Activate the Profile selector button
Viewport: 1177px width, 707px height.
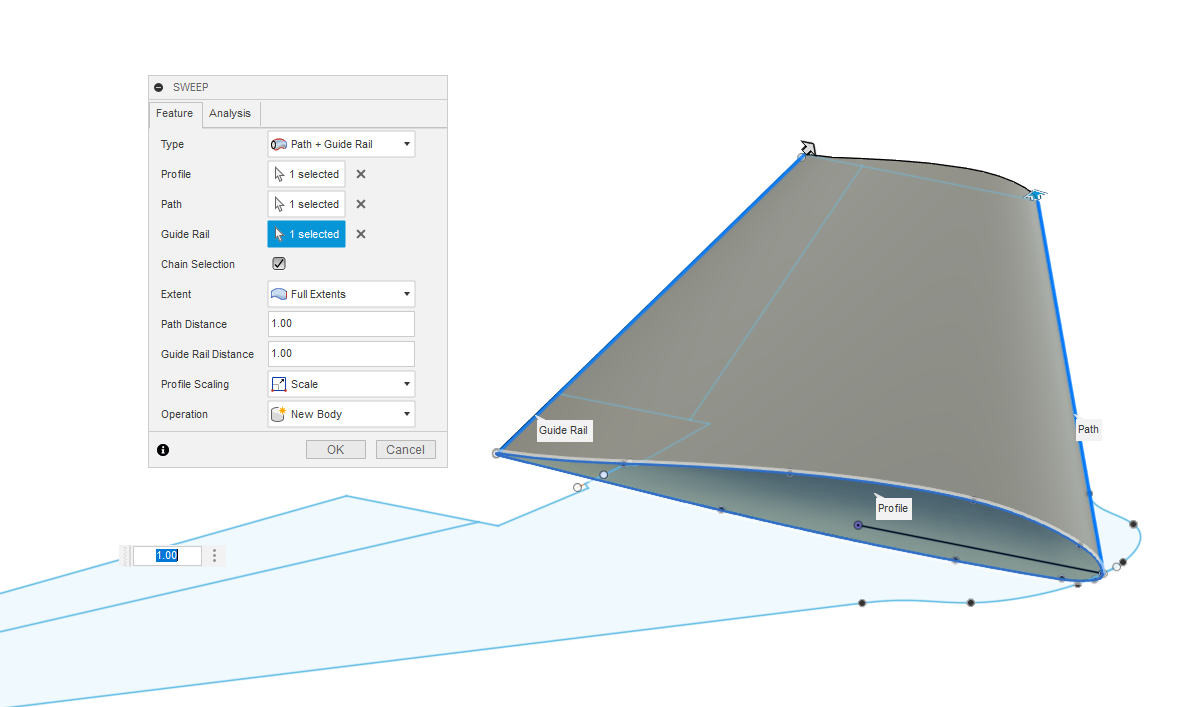(306, 174)
